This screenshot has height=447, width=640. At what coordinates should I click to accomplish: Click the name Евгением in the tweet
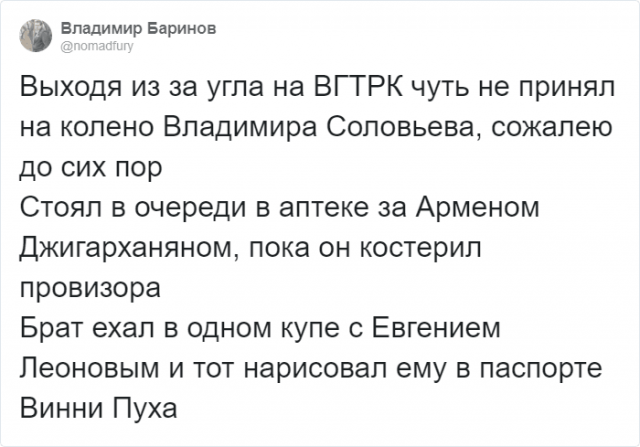click(436, 328)
